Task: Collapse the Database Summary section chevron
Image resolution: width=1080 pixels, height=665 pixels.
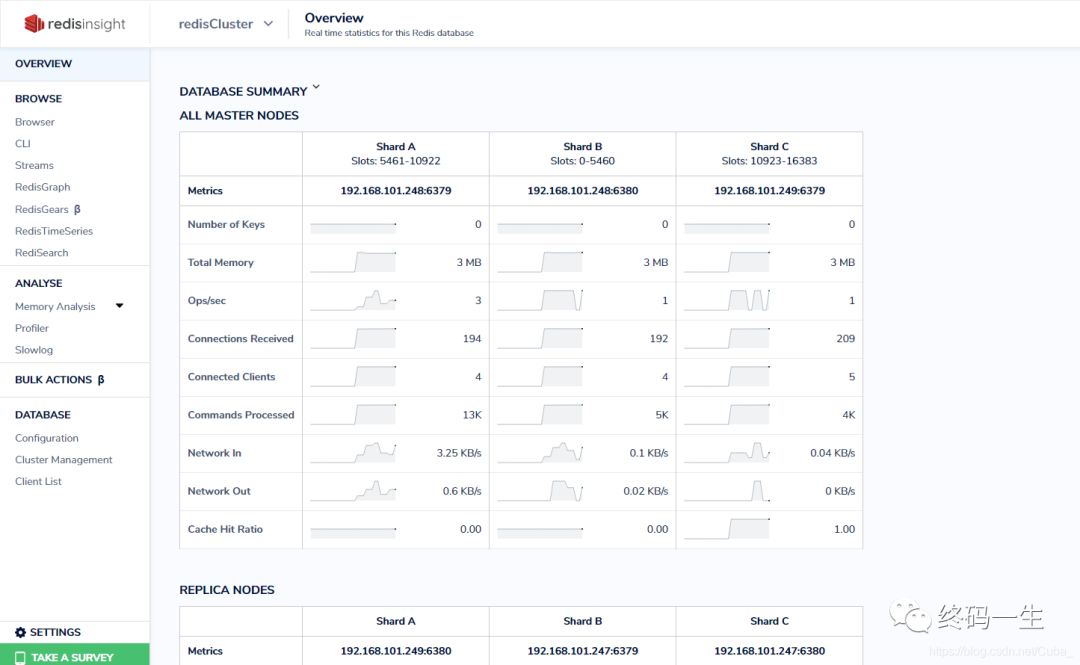Action: [316, 88]
